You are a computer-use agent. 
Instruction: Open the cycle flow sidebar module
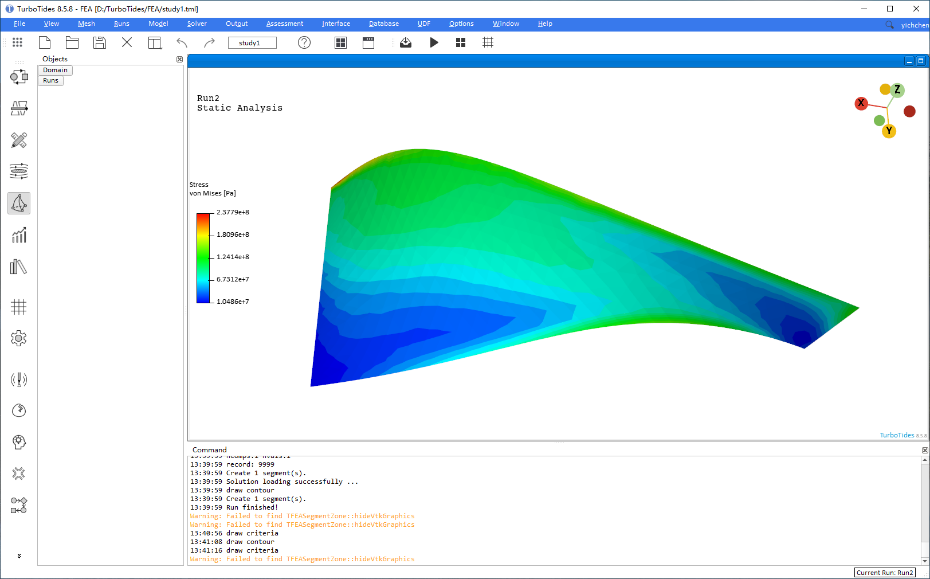[19, 77]
